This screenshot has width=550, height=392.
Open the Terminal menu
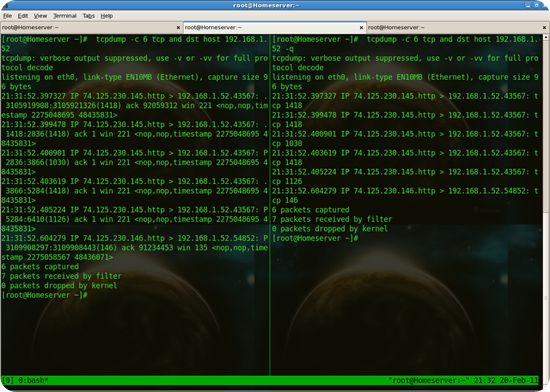click(65, 16)
